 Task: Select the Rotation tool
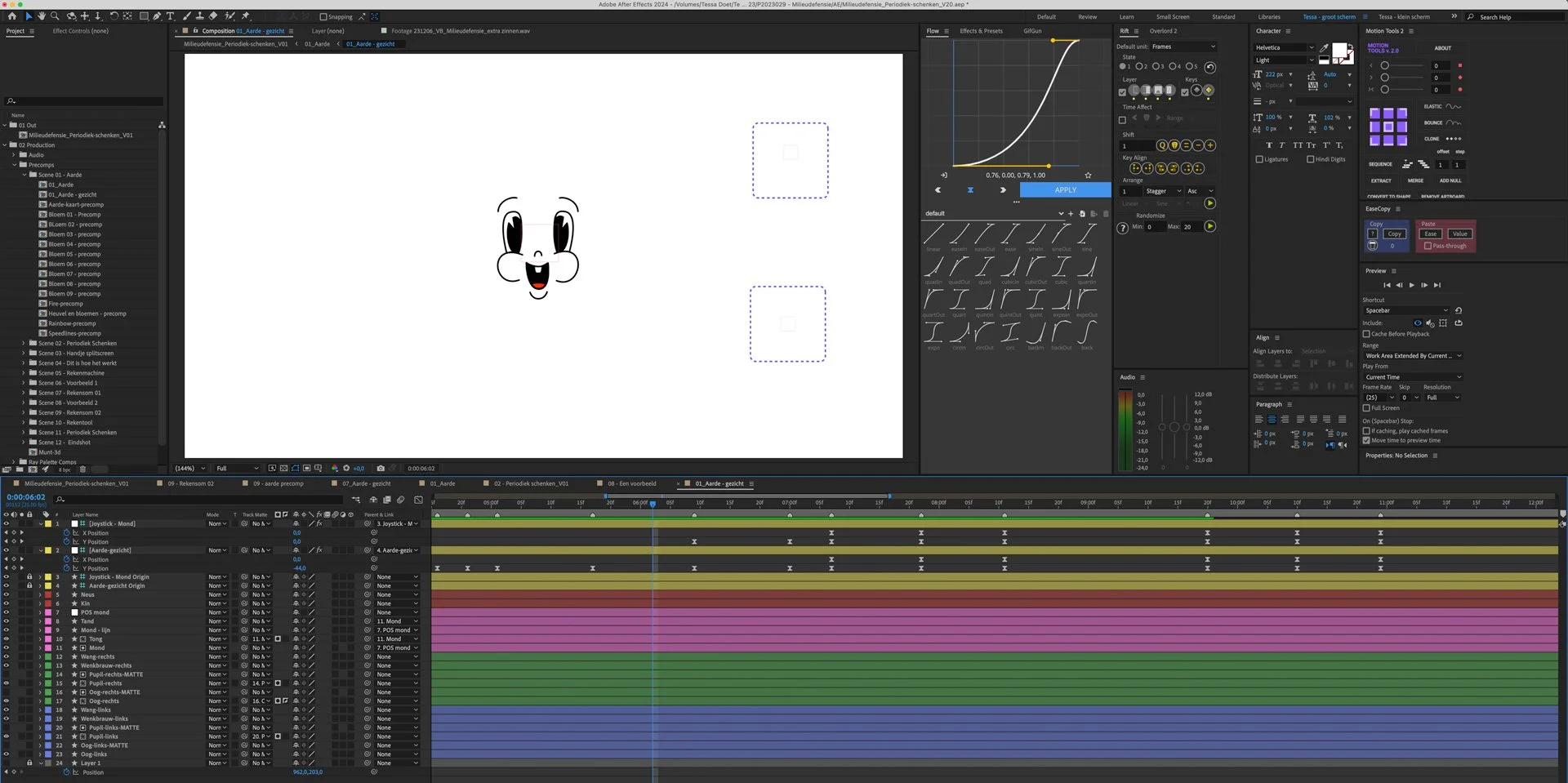pyautogui.click(x=114, y=16)
